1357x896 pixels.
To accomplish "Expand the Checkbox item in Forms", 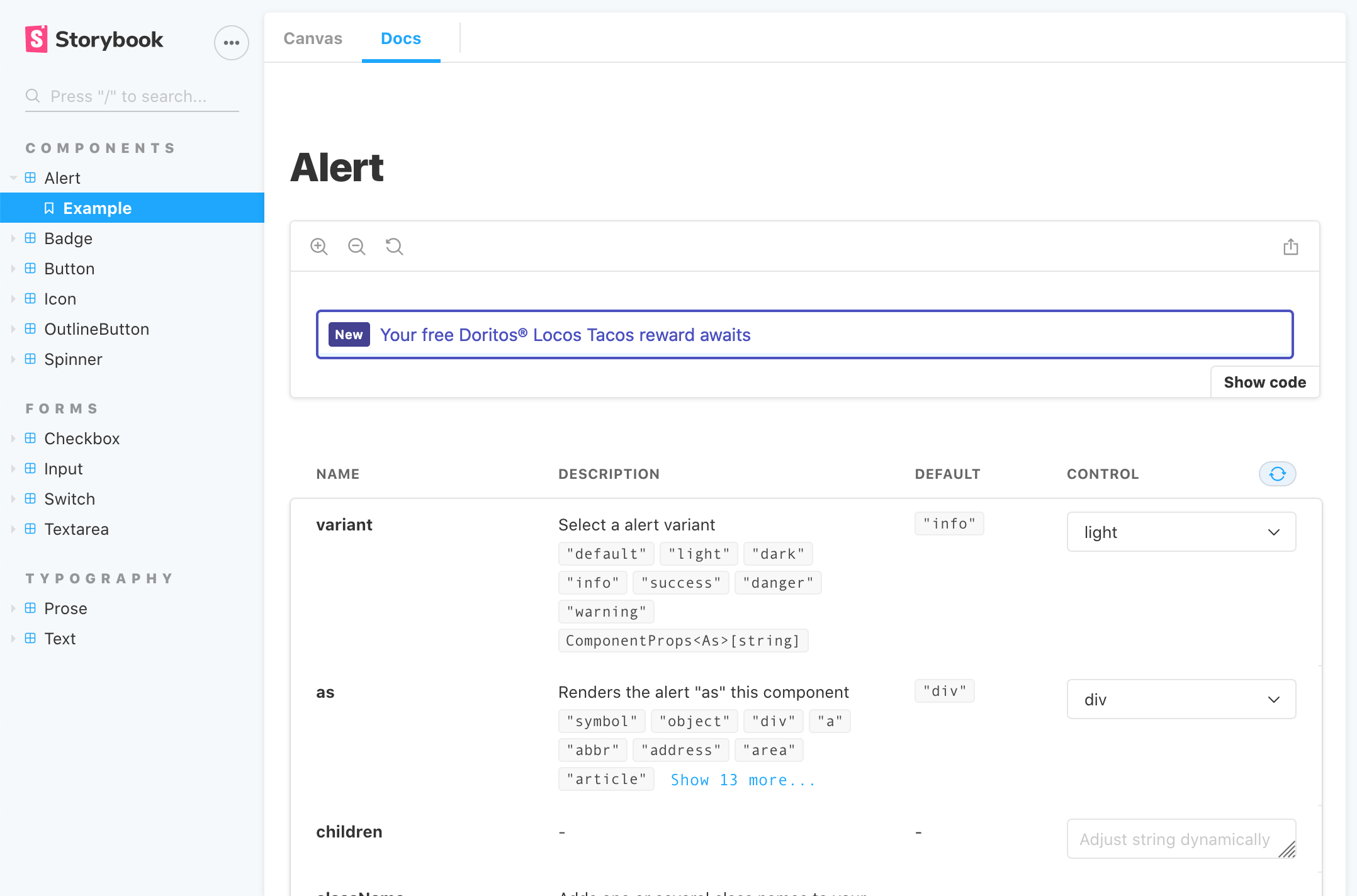I will tap(81, 439).
